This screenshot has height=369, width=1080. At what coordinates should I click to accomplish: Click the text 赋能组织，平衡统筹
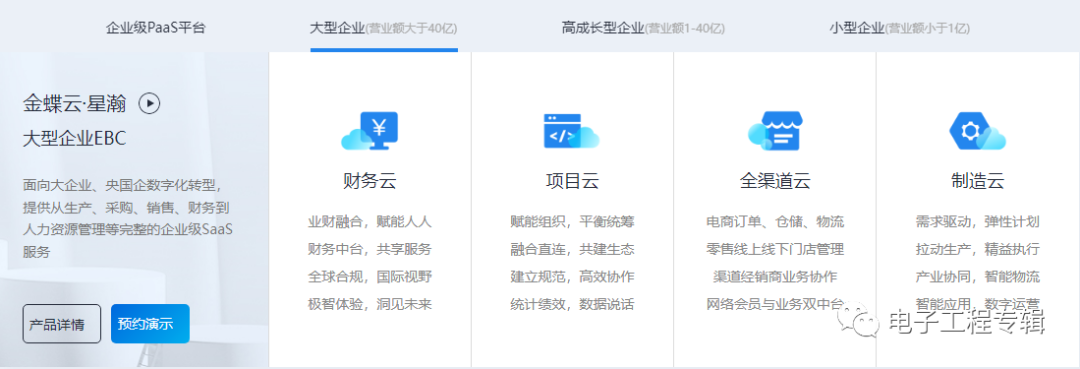[572, 222]
